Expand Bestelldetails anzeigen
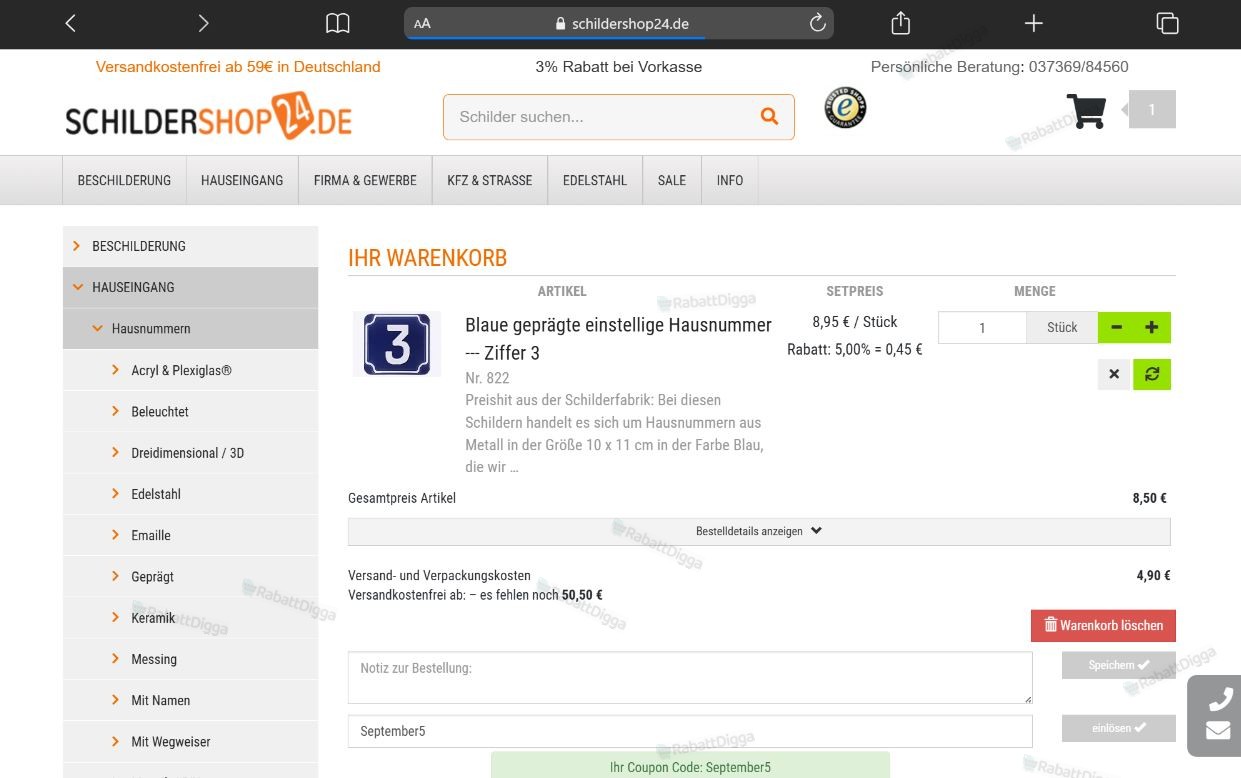 tap(759, 531)
